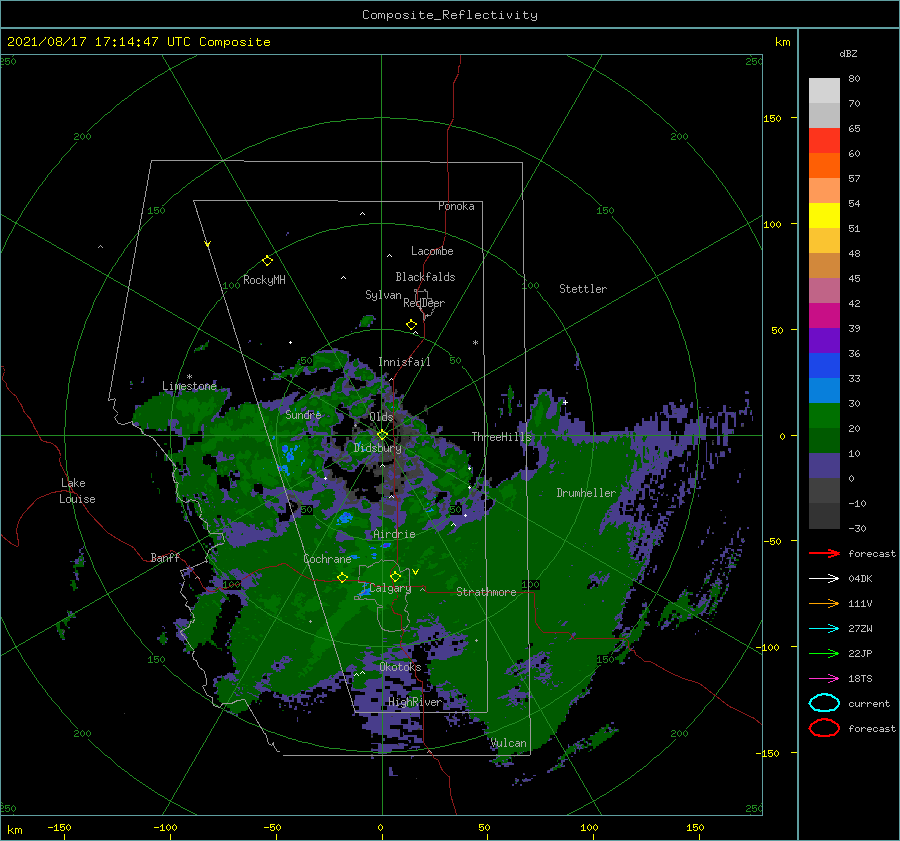Pick the orange 57-60 dBZ swatch

pos(824,166)
